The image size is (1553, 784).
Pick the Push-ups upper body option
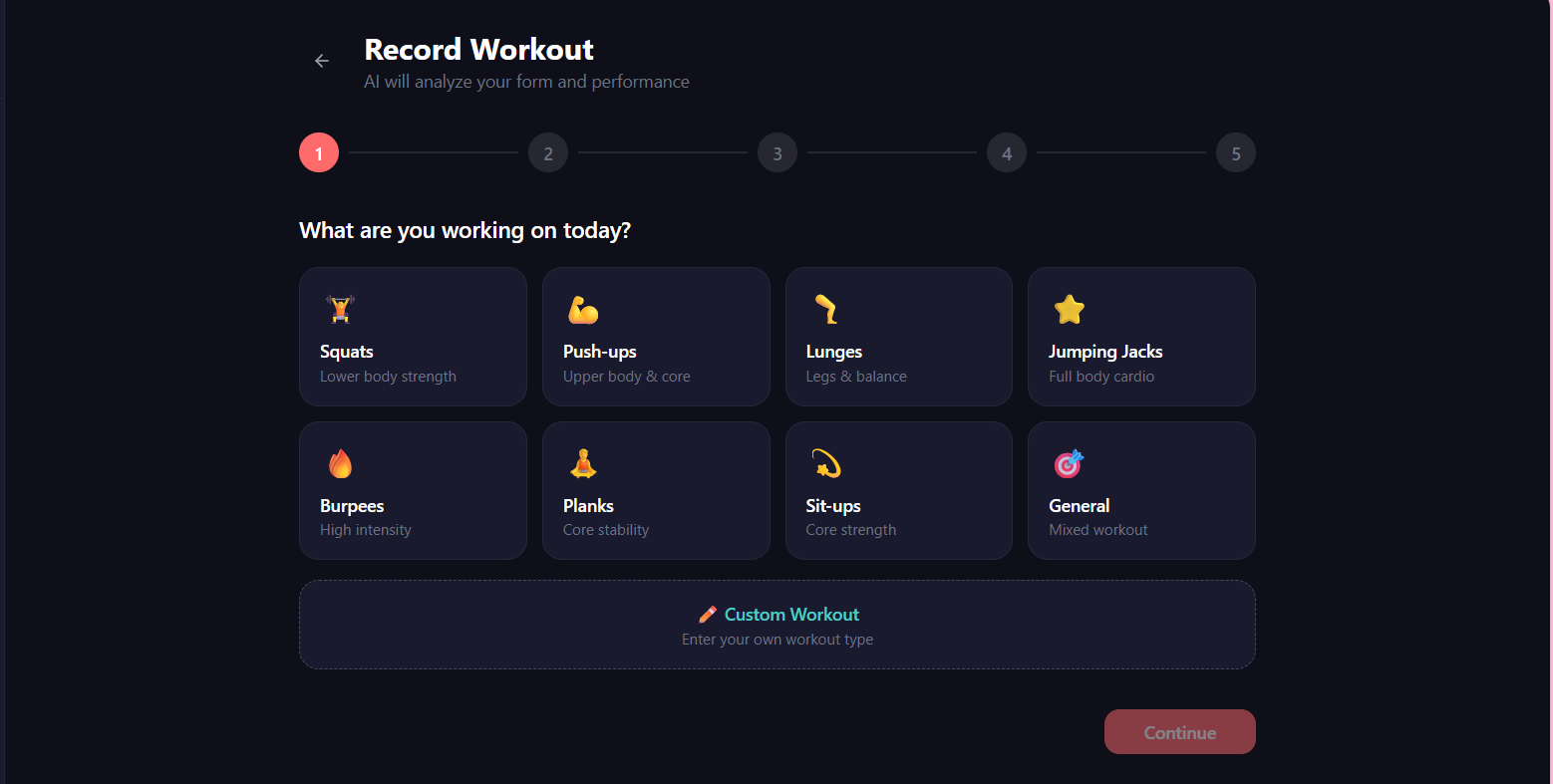656,337
